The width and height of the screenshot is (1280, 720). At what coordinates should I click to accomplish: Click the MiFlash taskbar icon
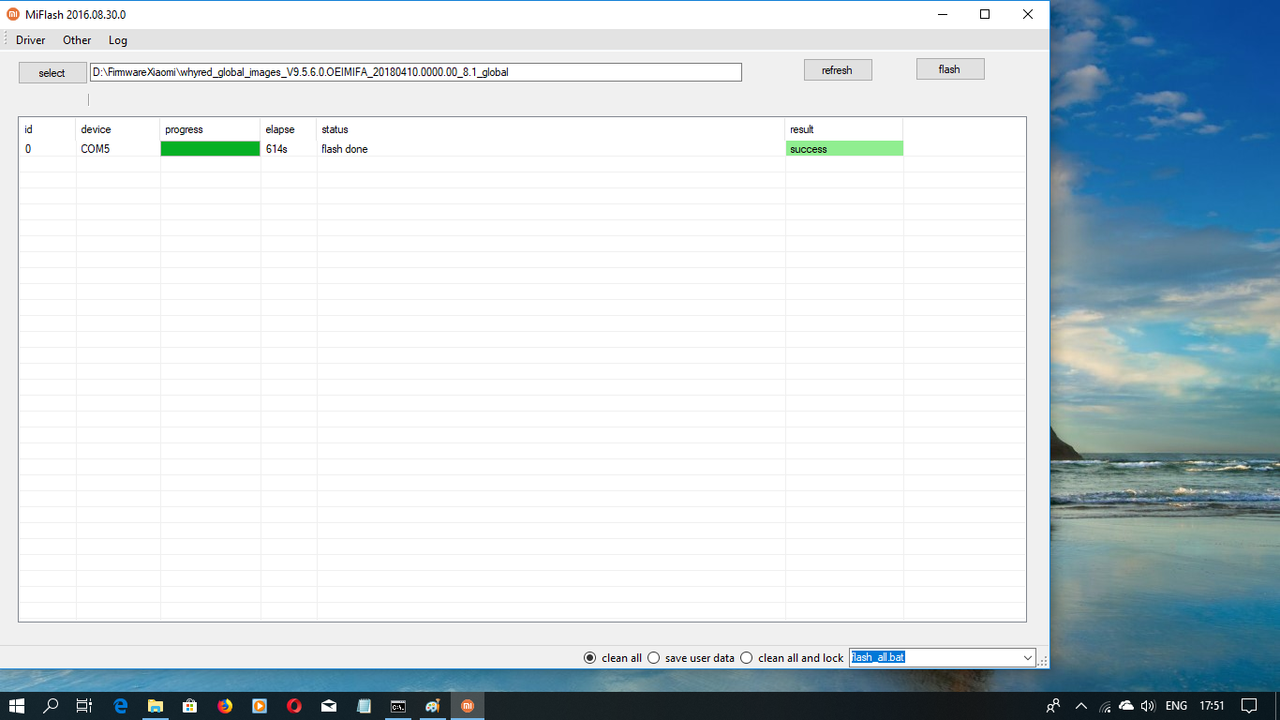click(467, 706)
